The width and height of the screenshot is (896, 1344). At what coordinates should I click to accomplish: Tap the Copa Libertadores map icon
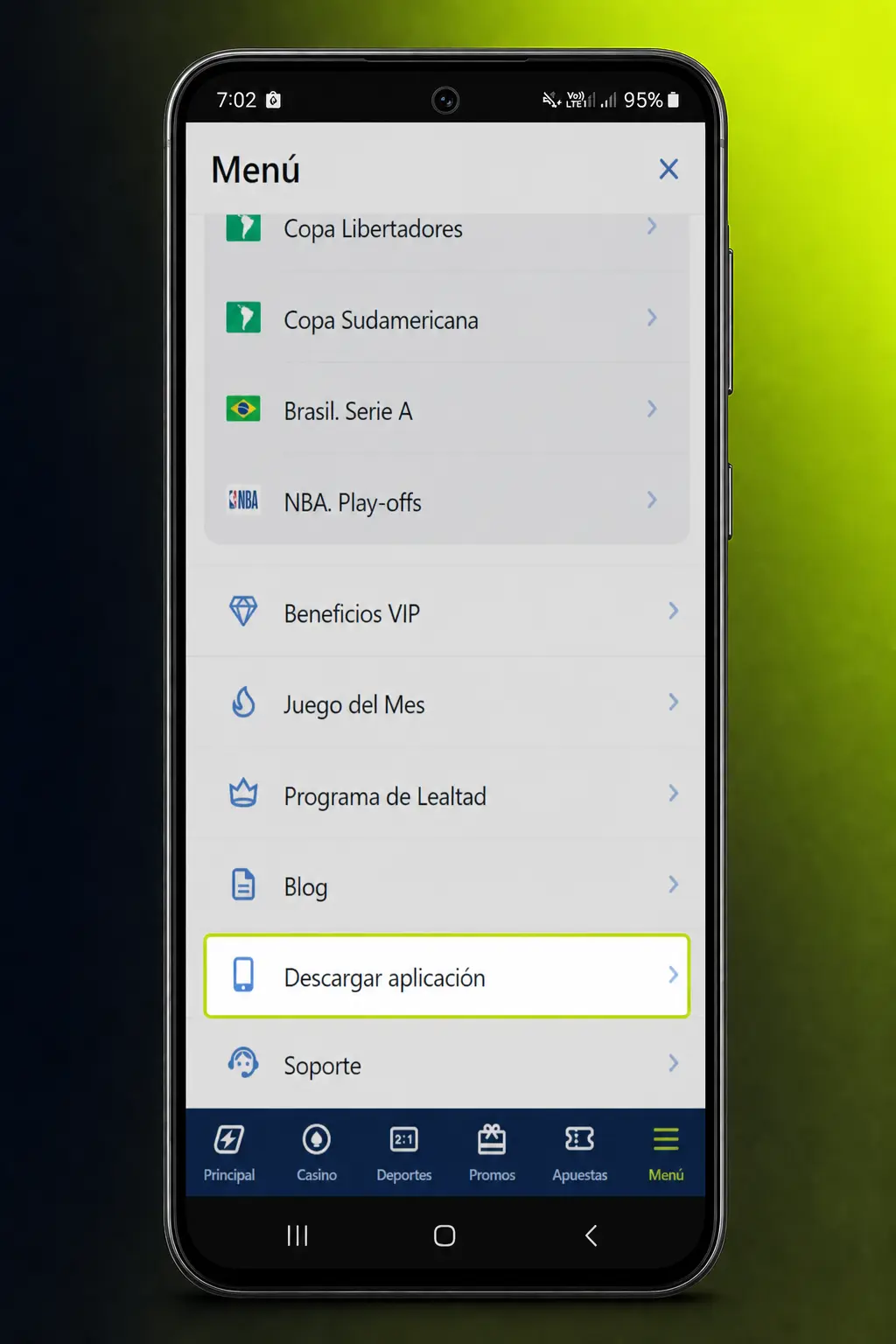243,227
